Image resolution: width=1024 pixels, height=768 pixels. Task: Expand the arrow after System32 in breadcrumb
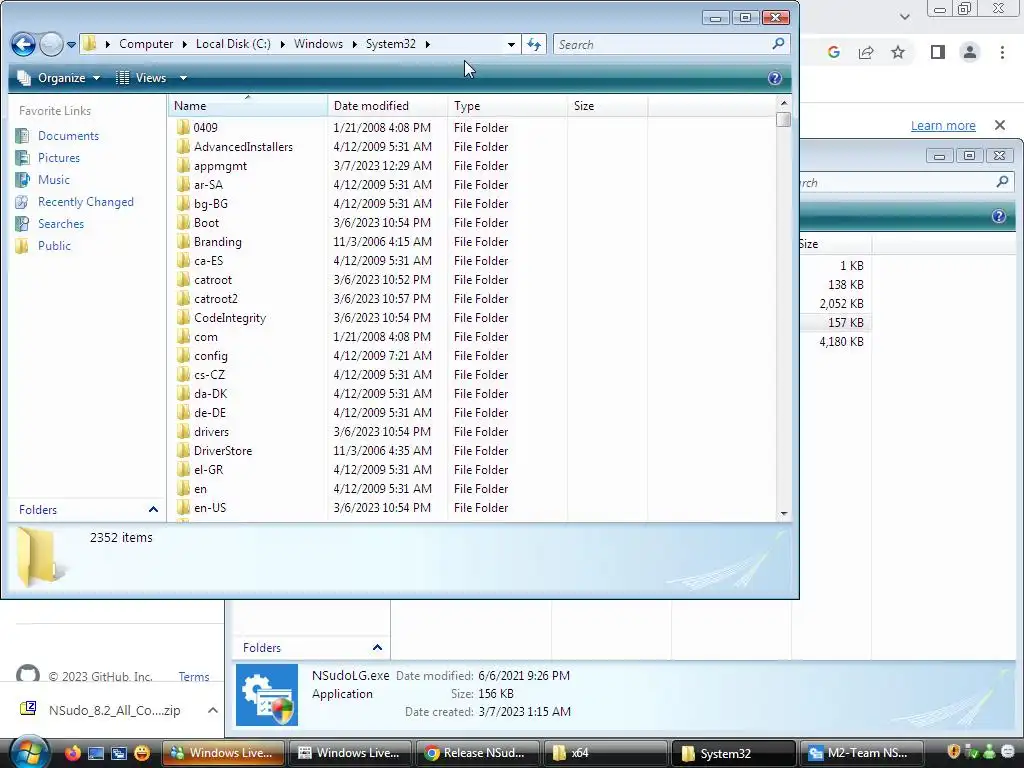coord(428,44)
